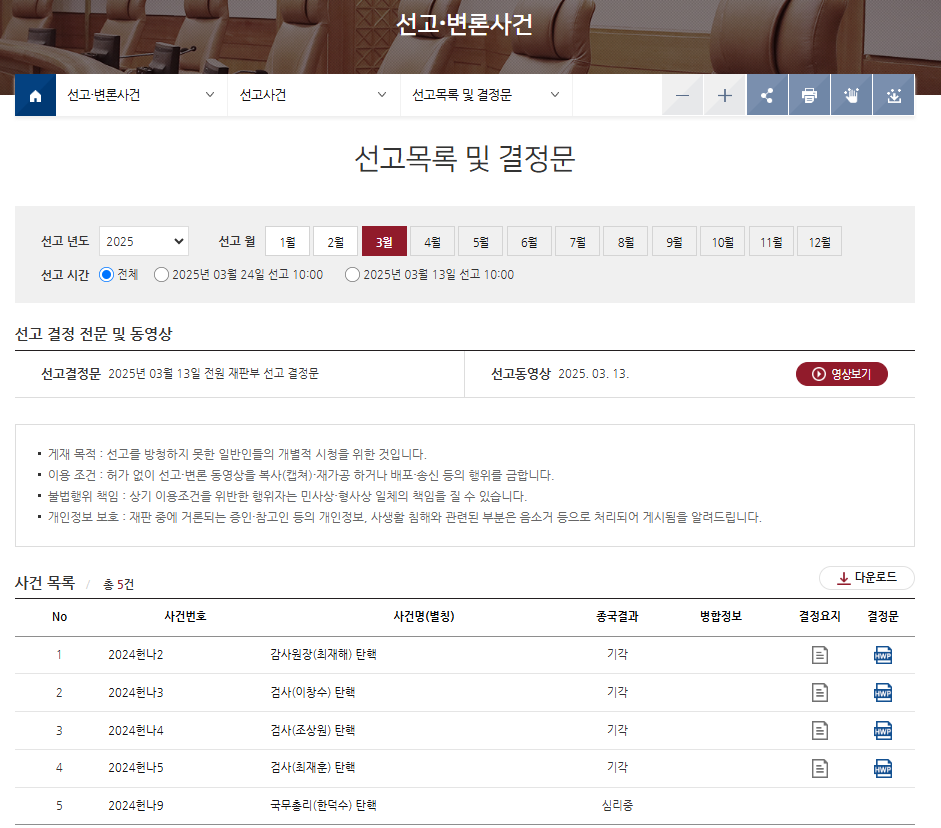Open the 선고 년도 2025 dropdown
This screenshot has height=828, width=941.
[143, 241]
